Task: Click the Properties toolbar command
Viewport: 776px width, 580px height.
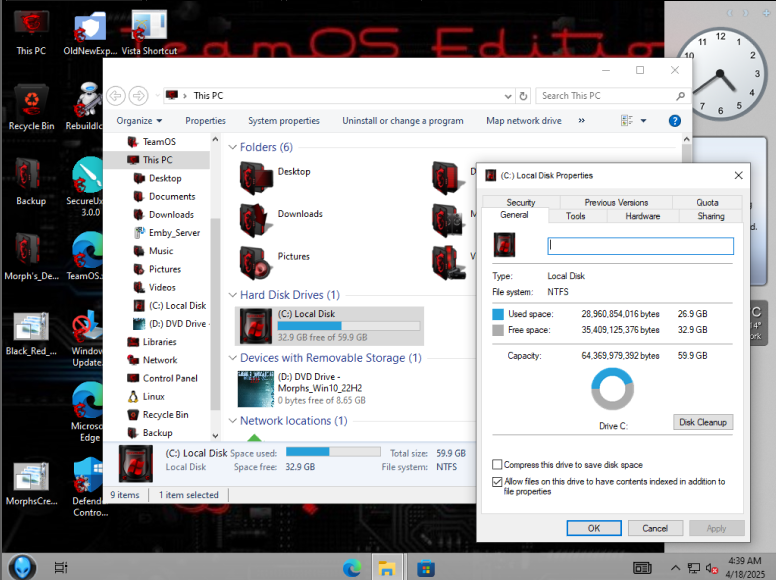Action: pos(205,121)
